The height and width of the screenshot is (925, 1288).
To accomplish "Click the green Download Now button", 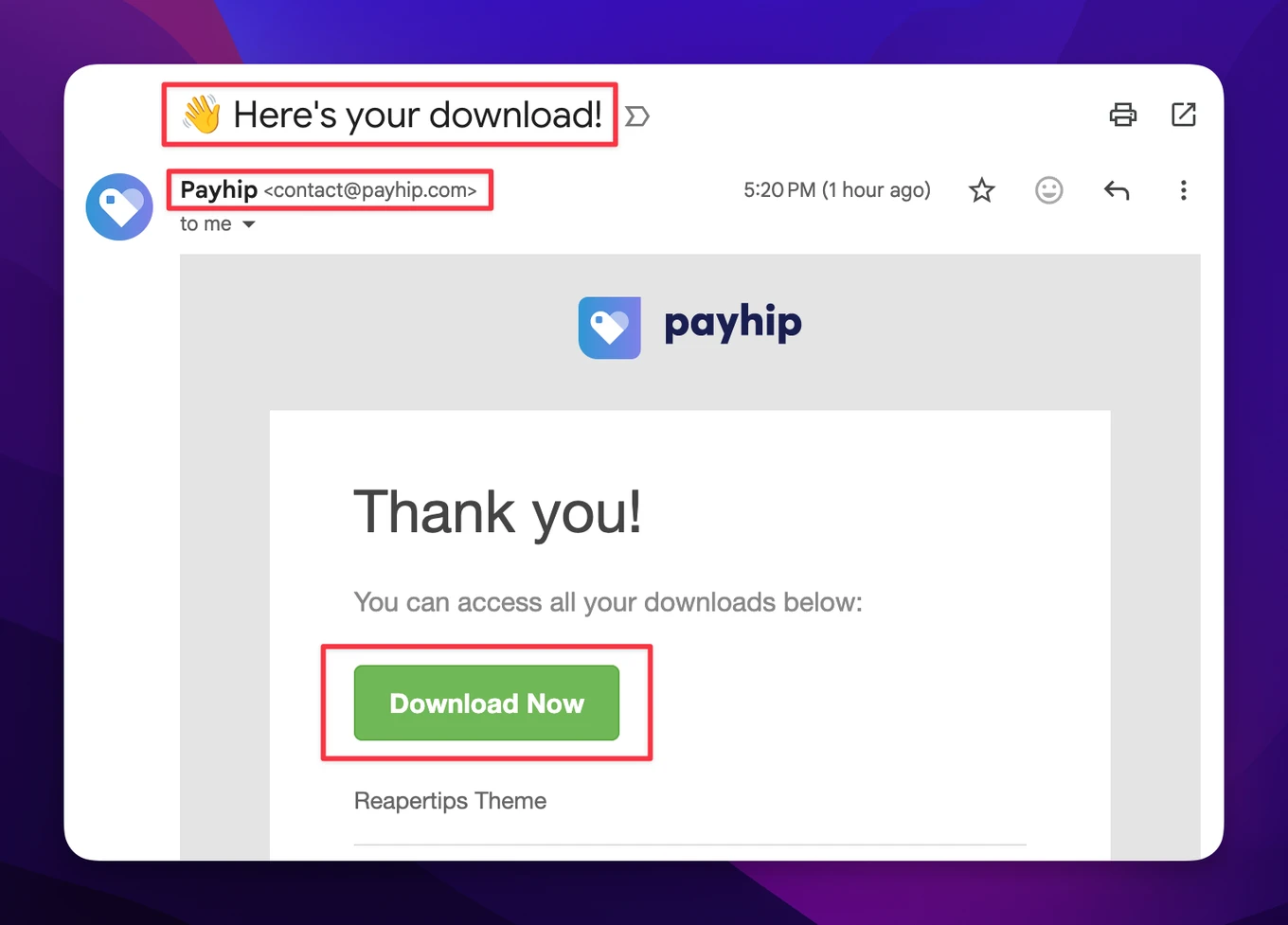I will [487, 703].
